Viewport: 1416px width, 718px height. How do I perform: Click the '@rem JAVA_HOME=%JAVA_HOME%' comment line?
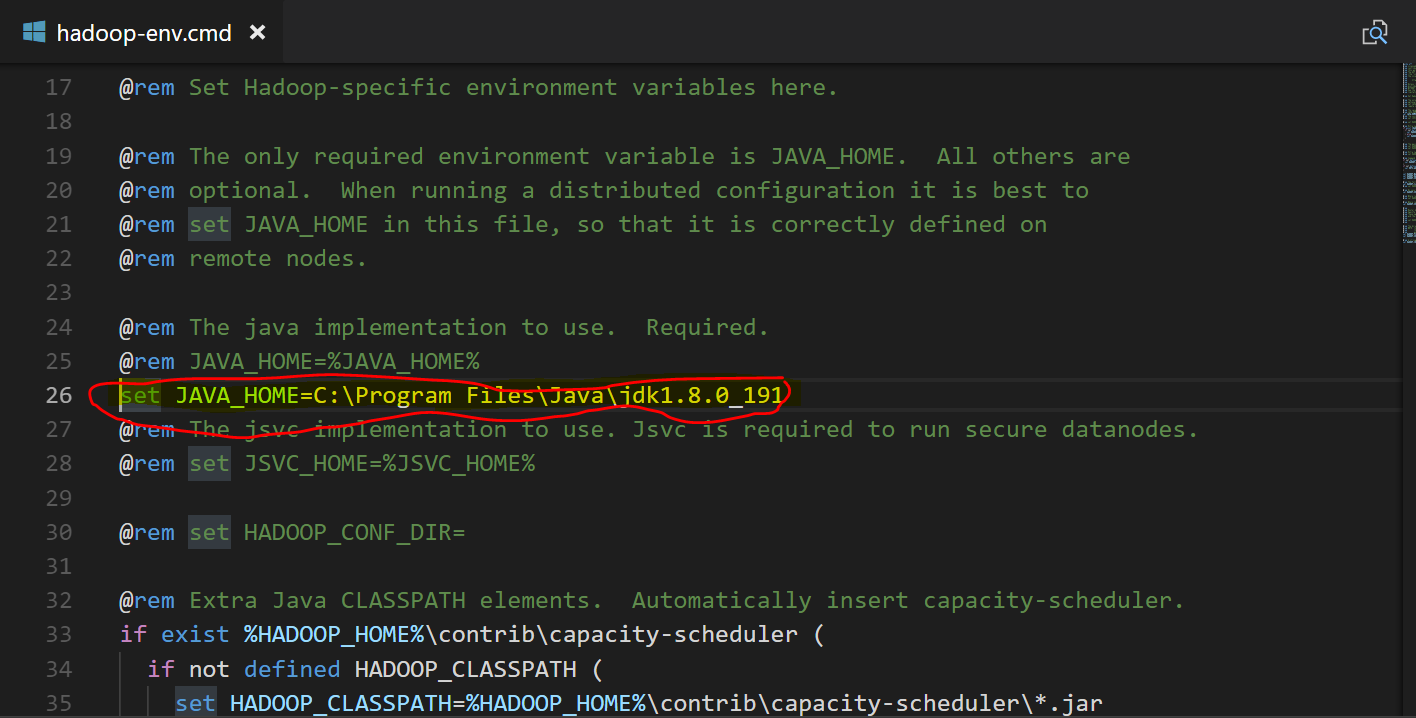coord(300,361)
